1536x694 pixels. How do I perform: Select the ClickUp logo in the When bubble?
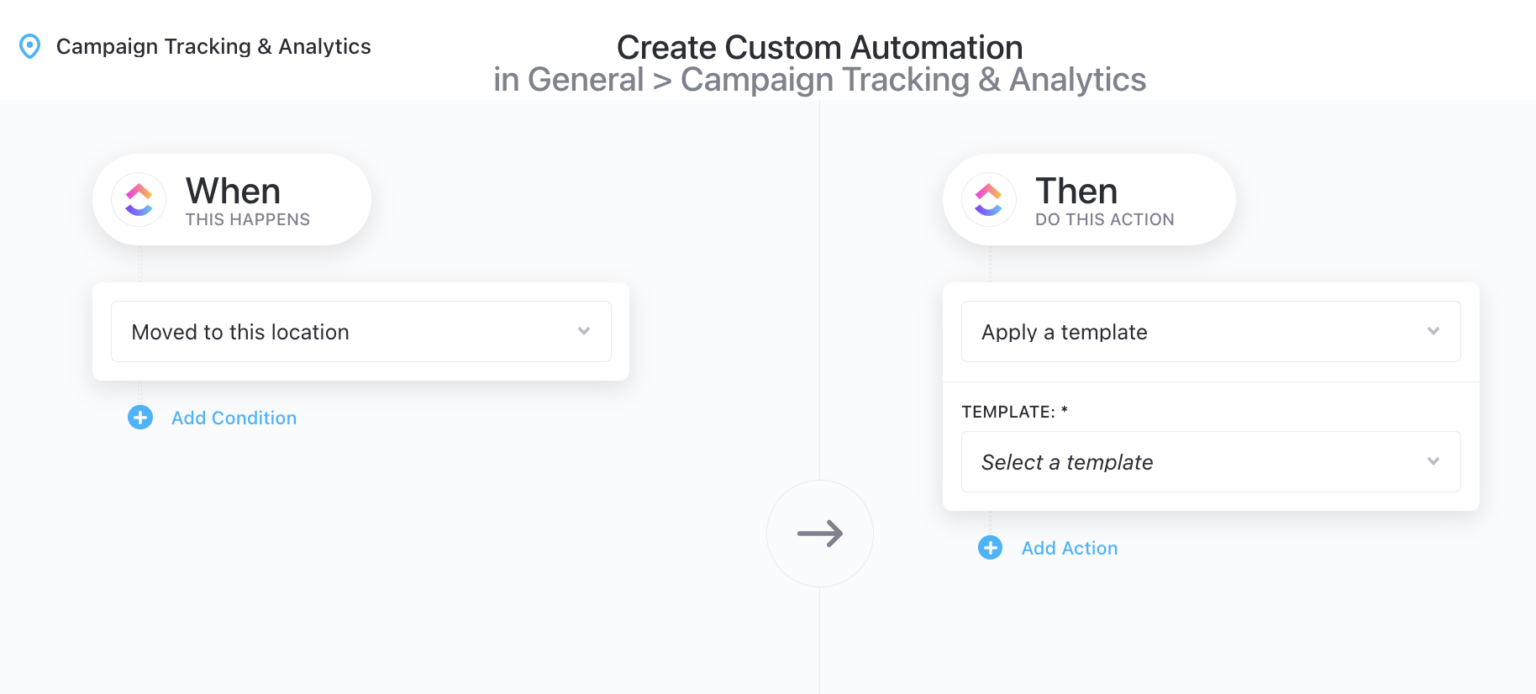click(x=138, y=199)
